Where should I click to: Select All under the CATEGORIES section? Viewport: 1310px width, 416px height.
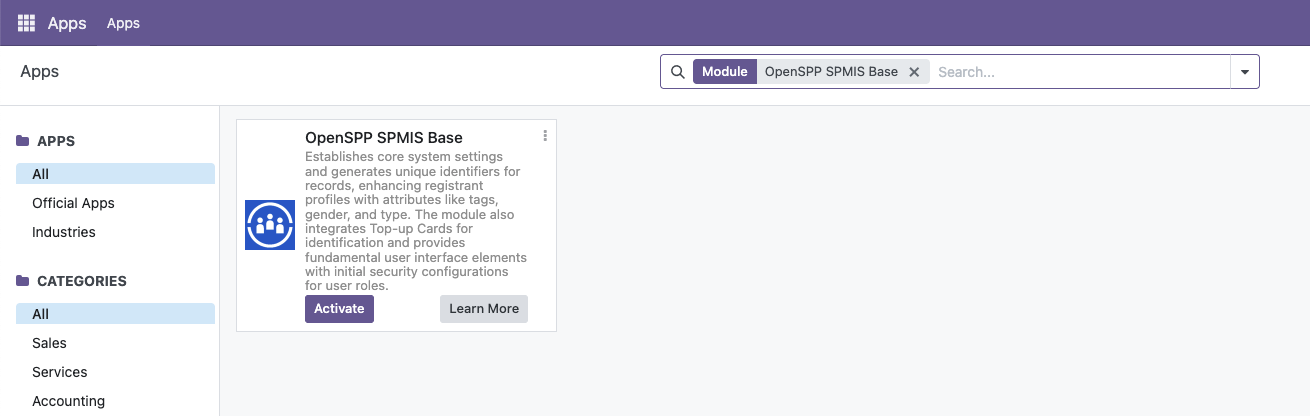pos(115,314)
